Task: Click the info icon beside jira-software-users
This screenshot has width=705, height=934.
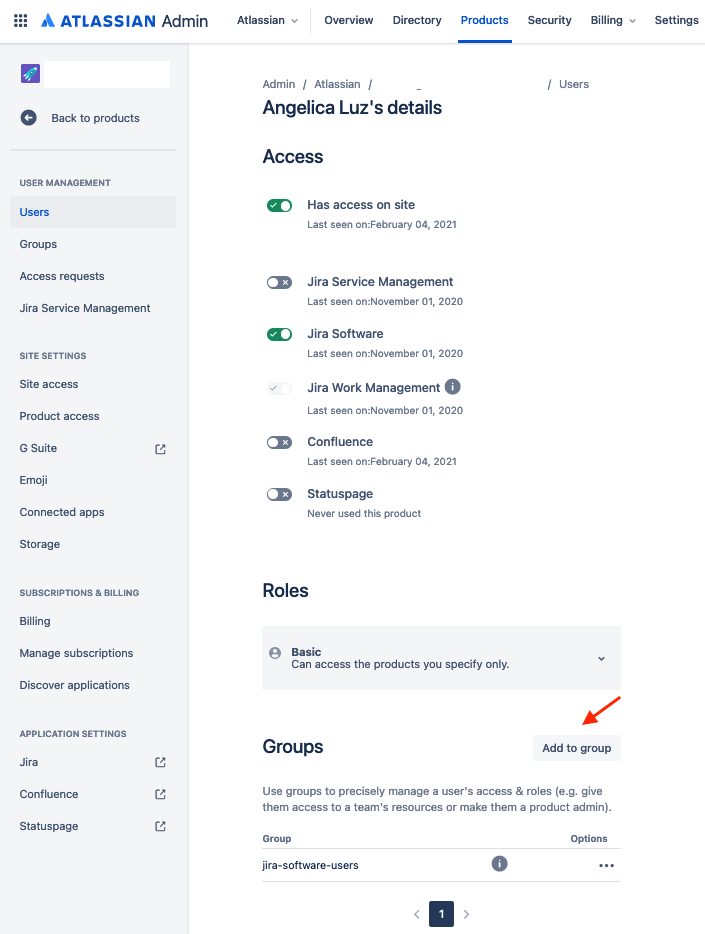Action: click(499, 863)
